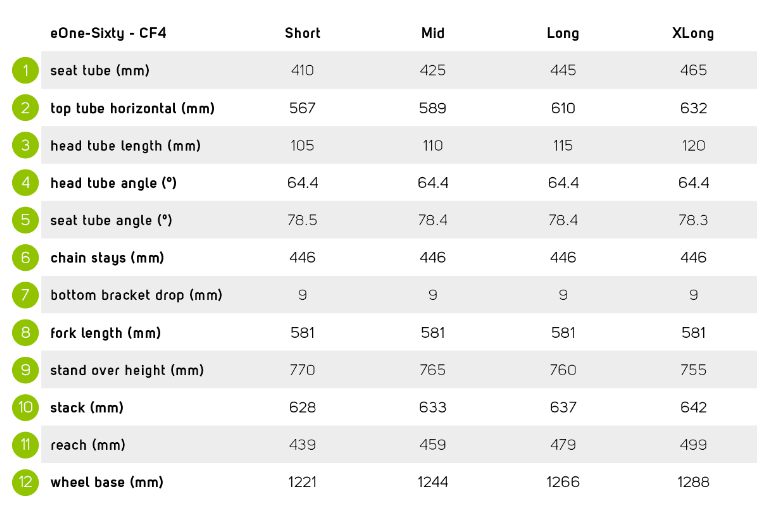Click the reach (mm) row label

pos(88,445)
